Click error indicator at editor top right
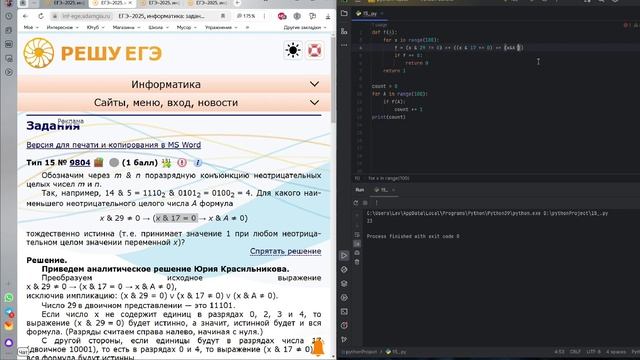The image size is (640, 360). 627,25
